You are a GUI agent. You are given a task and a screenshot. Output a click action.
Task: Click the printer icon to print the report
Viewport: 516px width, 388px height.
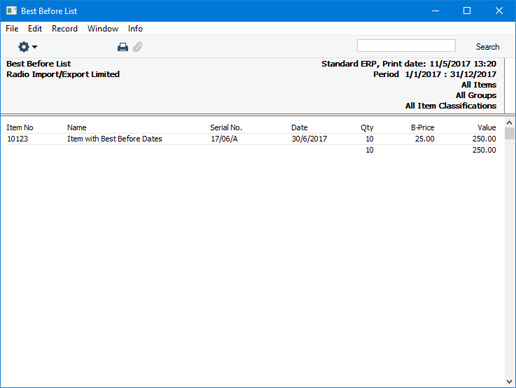coord(123,47)
